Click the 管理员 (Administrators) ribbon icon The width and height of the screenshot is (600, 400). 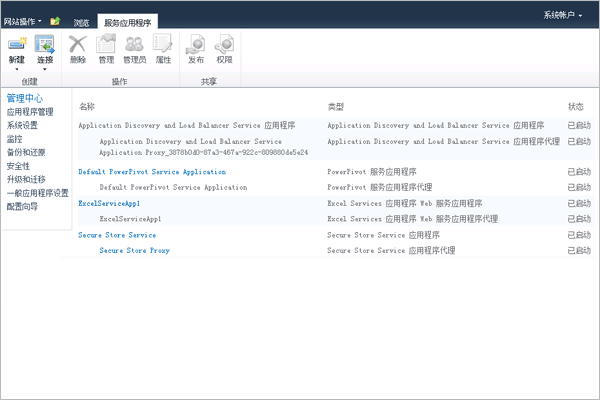pyautogui.click(x=134, y=44)
